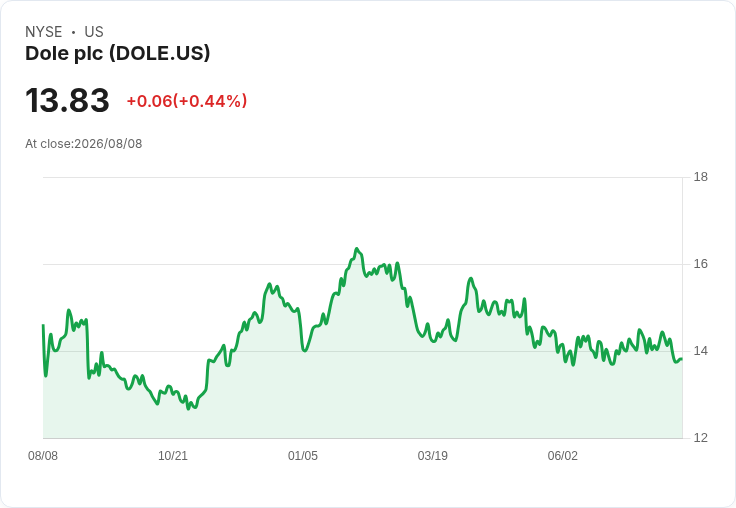This screenshot has width=736, height=508.
Task: Click the 14 y-axis price label
Action: (701, 351)
